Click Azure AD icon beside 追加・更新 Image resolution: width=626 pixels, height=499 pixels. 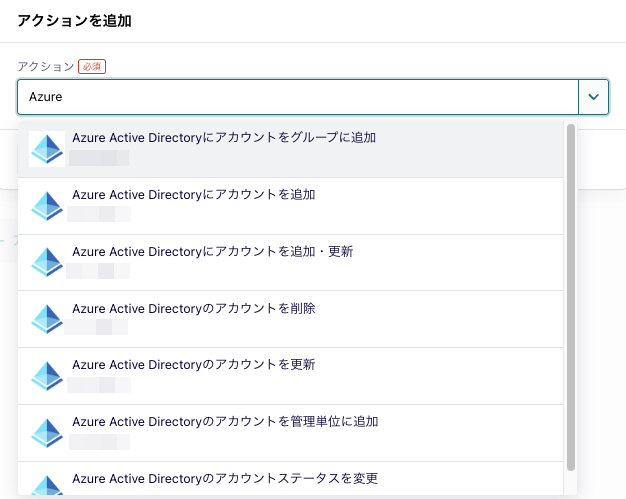47,262
